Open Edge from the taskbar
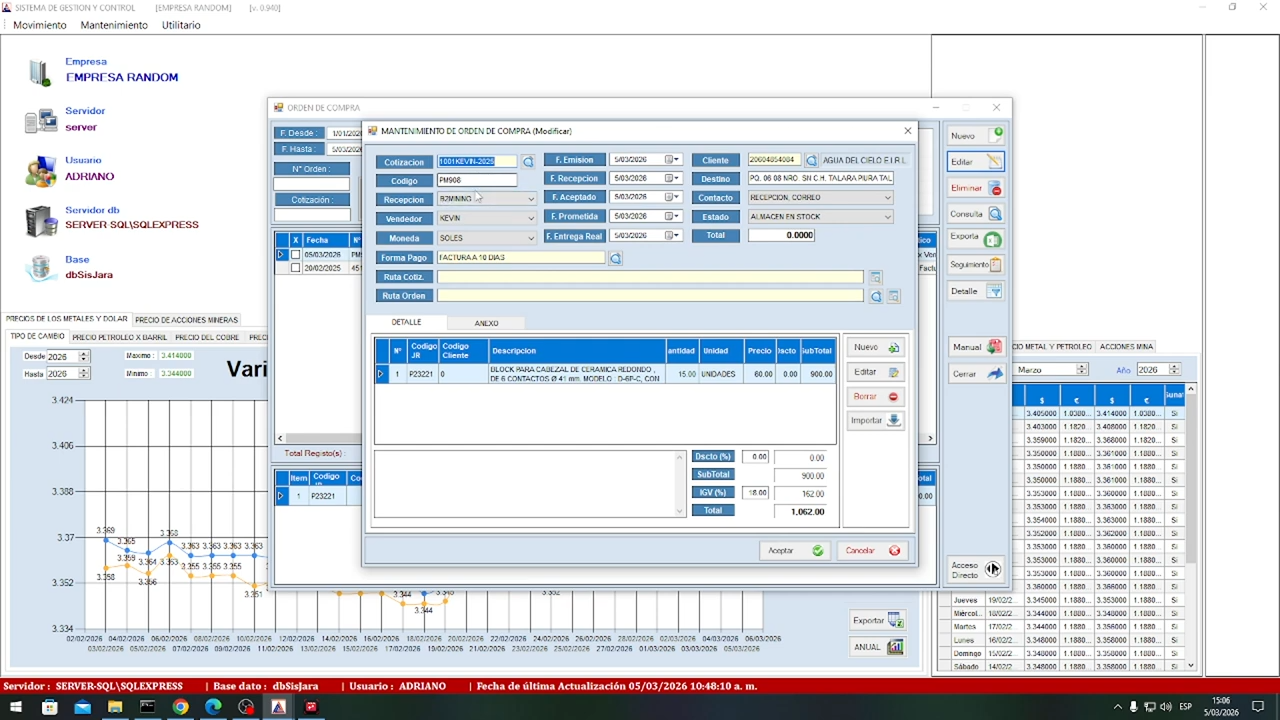This screenshot has height=720, width=1280. pos(213,707)
